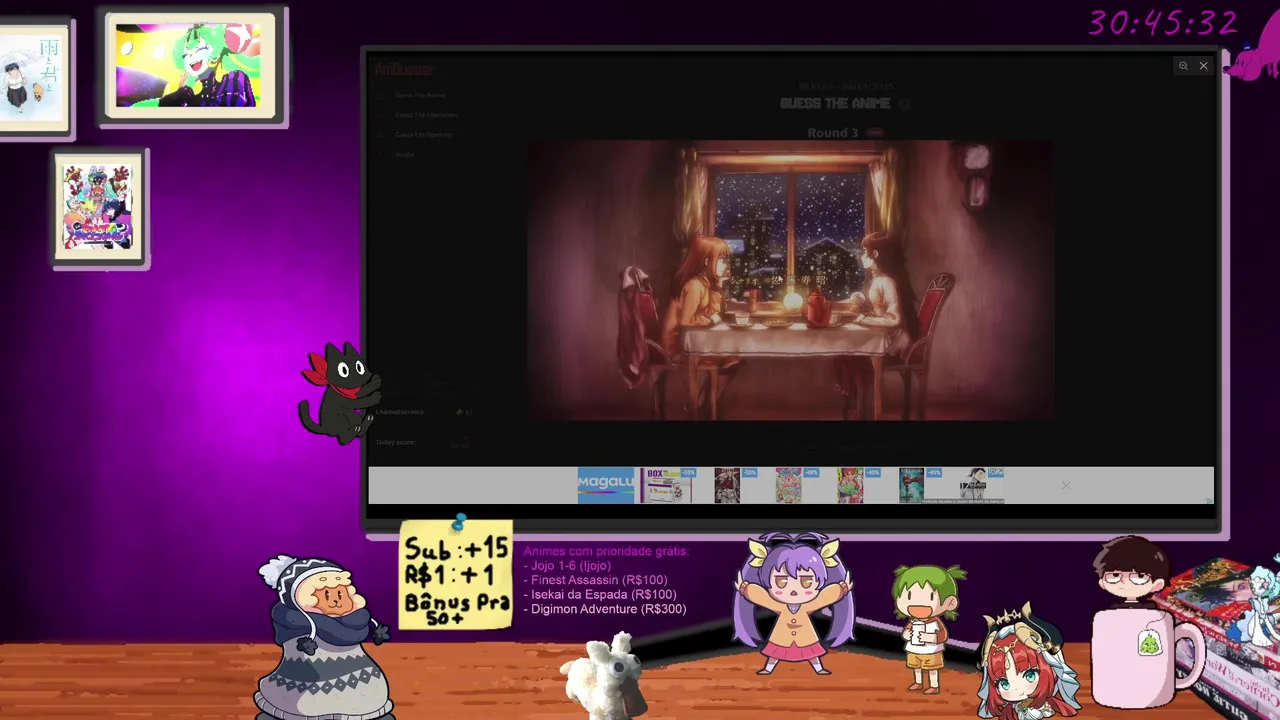The image size is (1280, 720).
Task: Click the 'Today score:' label
Action: [x=395, y=442]
